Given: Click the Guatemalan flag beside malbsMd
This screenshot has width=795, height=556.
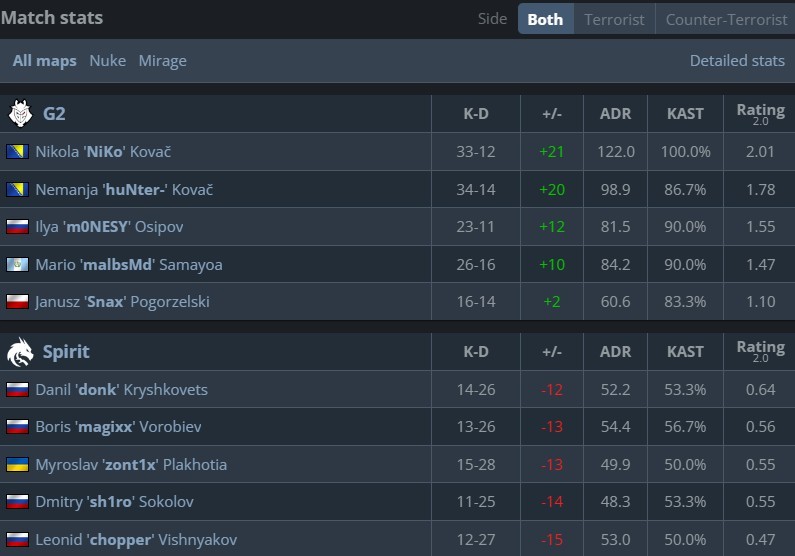Looking at the screenshot, I should [17, 265].
